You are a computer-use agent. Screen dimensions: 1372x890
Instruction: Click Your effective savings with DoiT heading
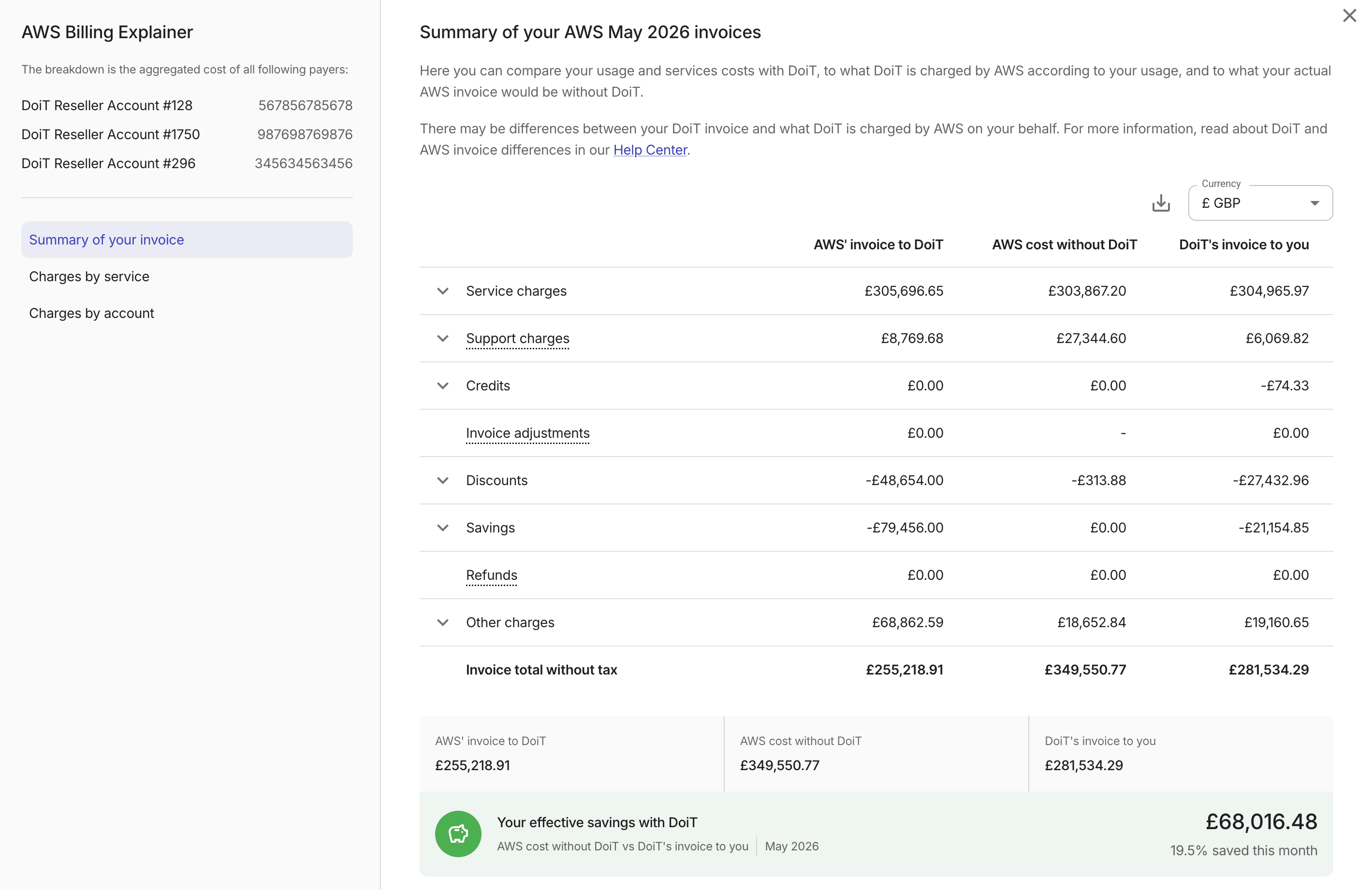click(x=597, y=823)
